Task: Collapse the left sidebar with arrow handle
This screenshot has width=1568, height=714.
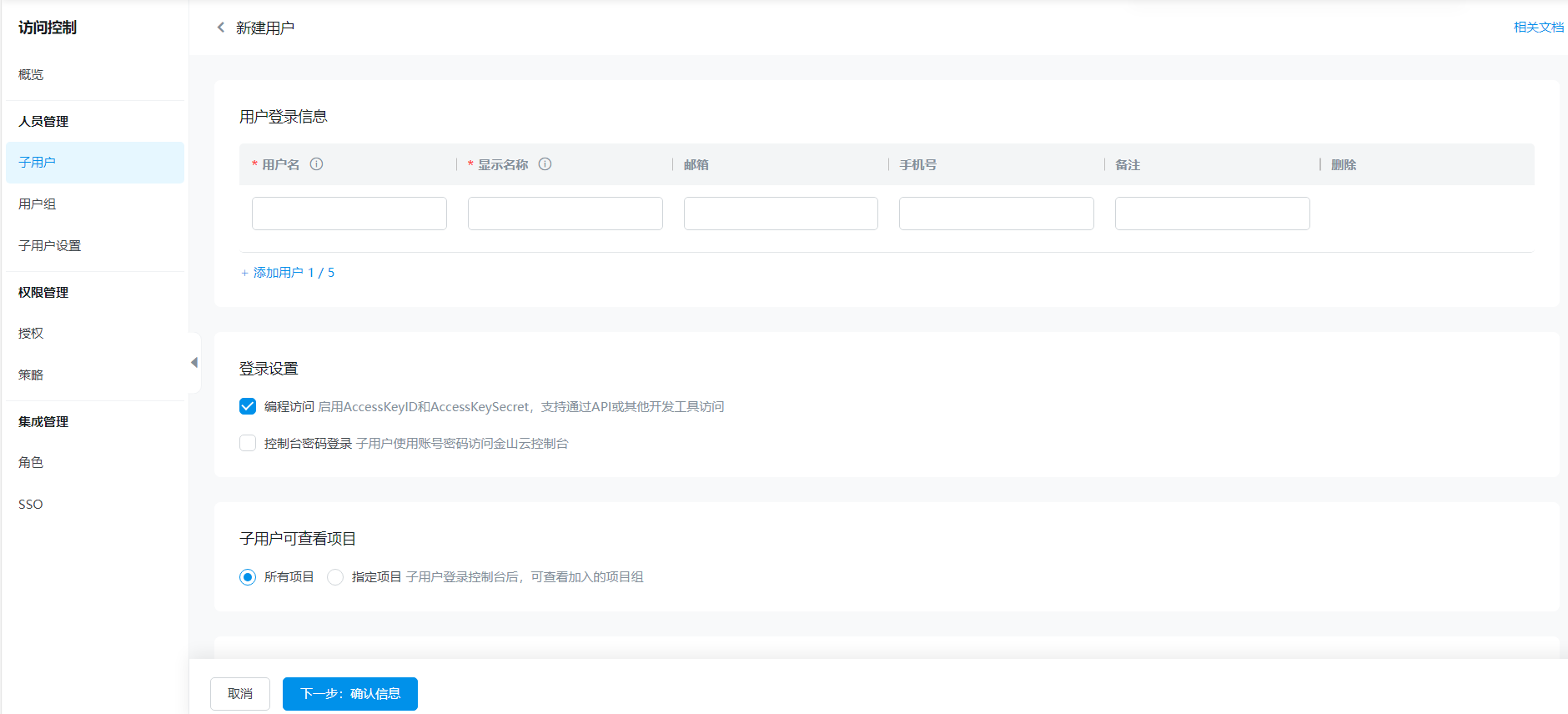Action: click(194, 363)
